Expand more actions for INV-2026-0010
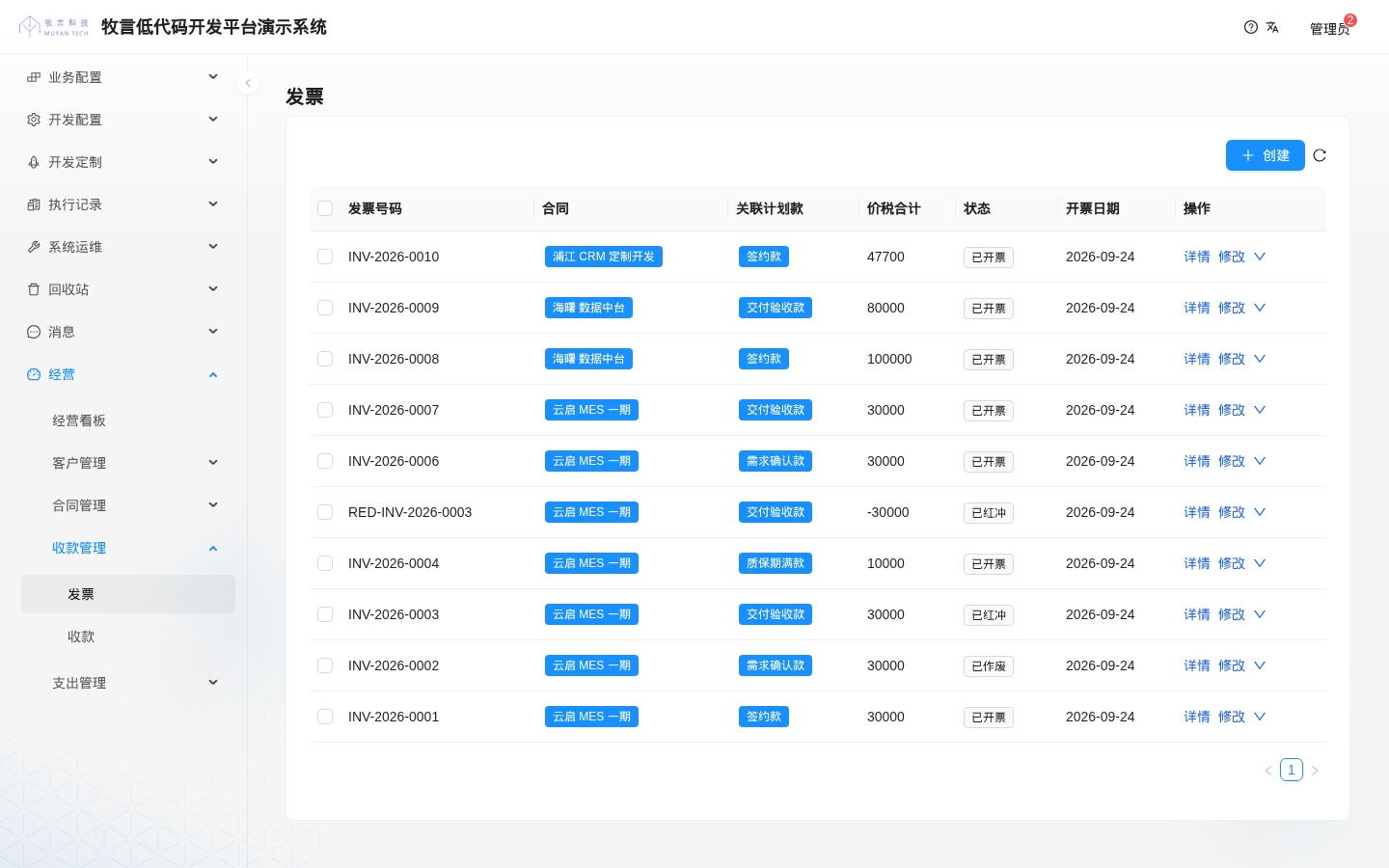The width and height of the screenshot is (1389, 868). (x=1260, y=257)
